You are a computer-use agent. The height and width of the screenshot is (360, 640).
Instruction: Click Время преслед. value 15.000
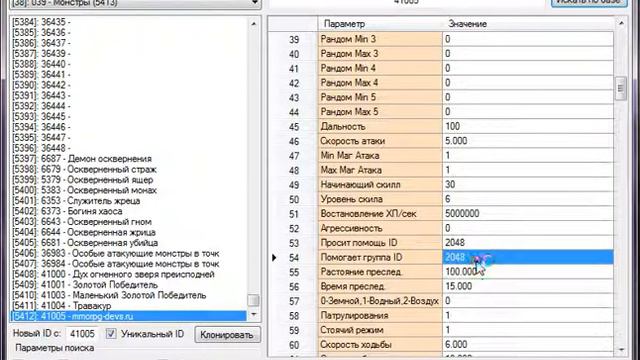point(528,286)
